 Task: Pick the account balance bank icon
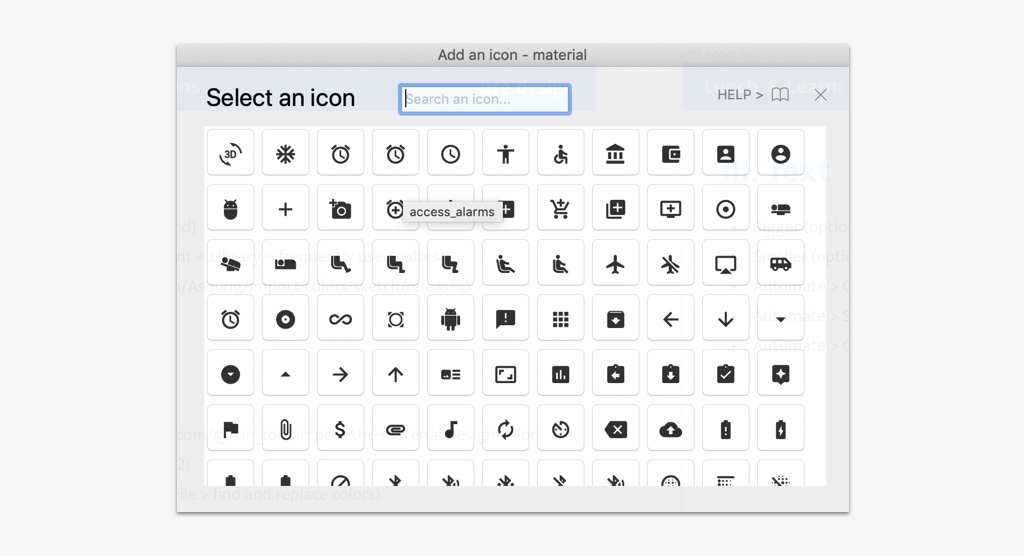(615, 154)
